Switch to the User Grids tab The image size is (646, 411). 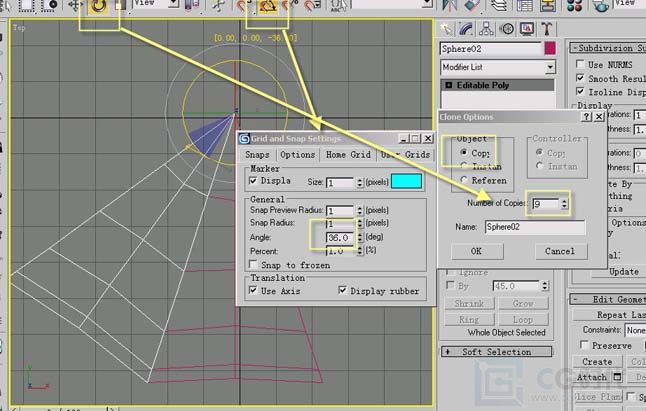pyautogui.click(x=405, y=155)
